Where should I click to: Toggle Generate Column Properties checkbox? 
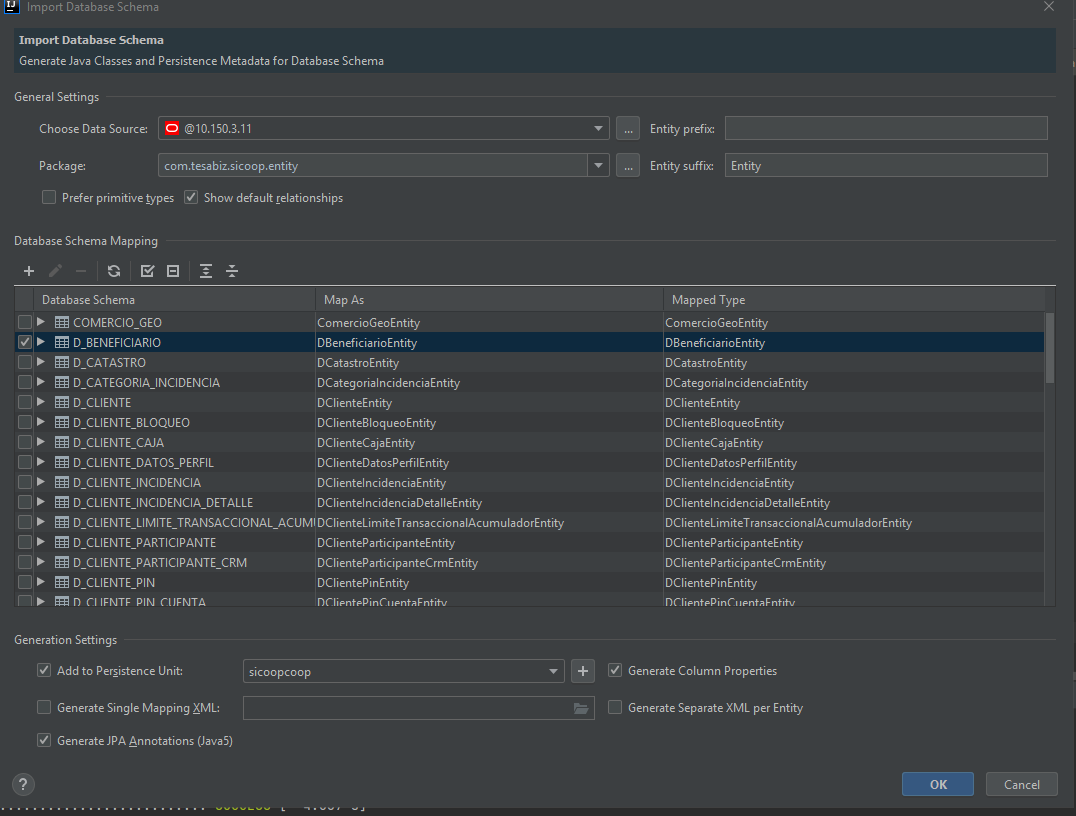615,671
